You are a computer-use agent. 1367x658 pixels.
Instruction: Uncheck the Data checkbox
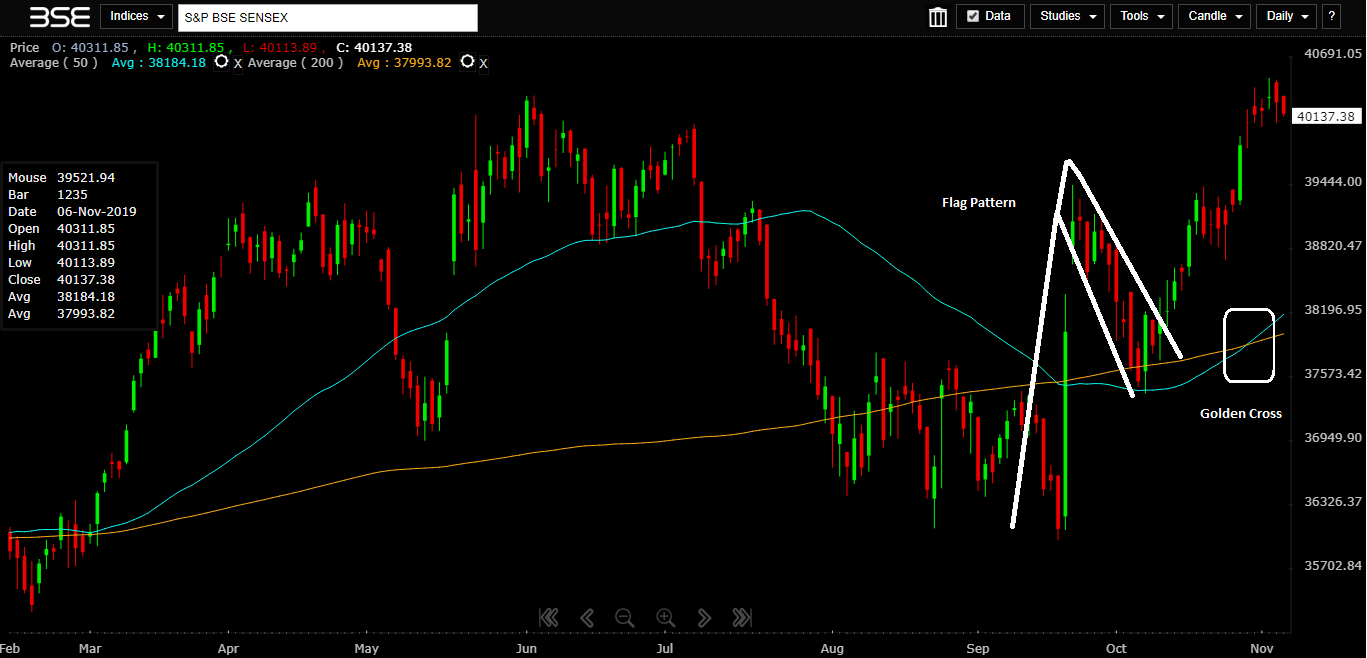(x=971, y=16)
